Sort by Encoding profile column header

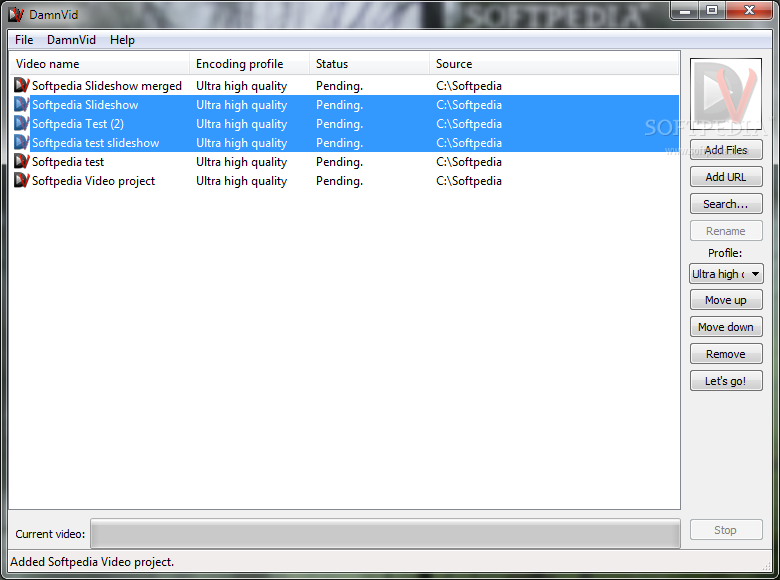[x=249, y=64]
